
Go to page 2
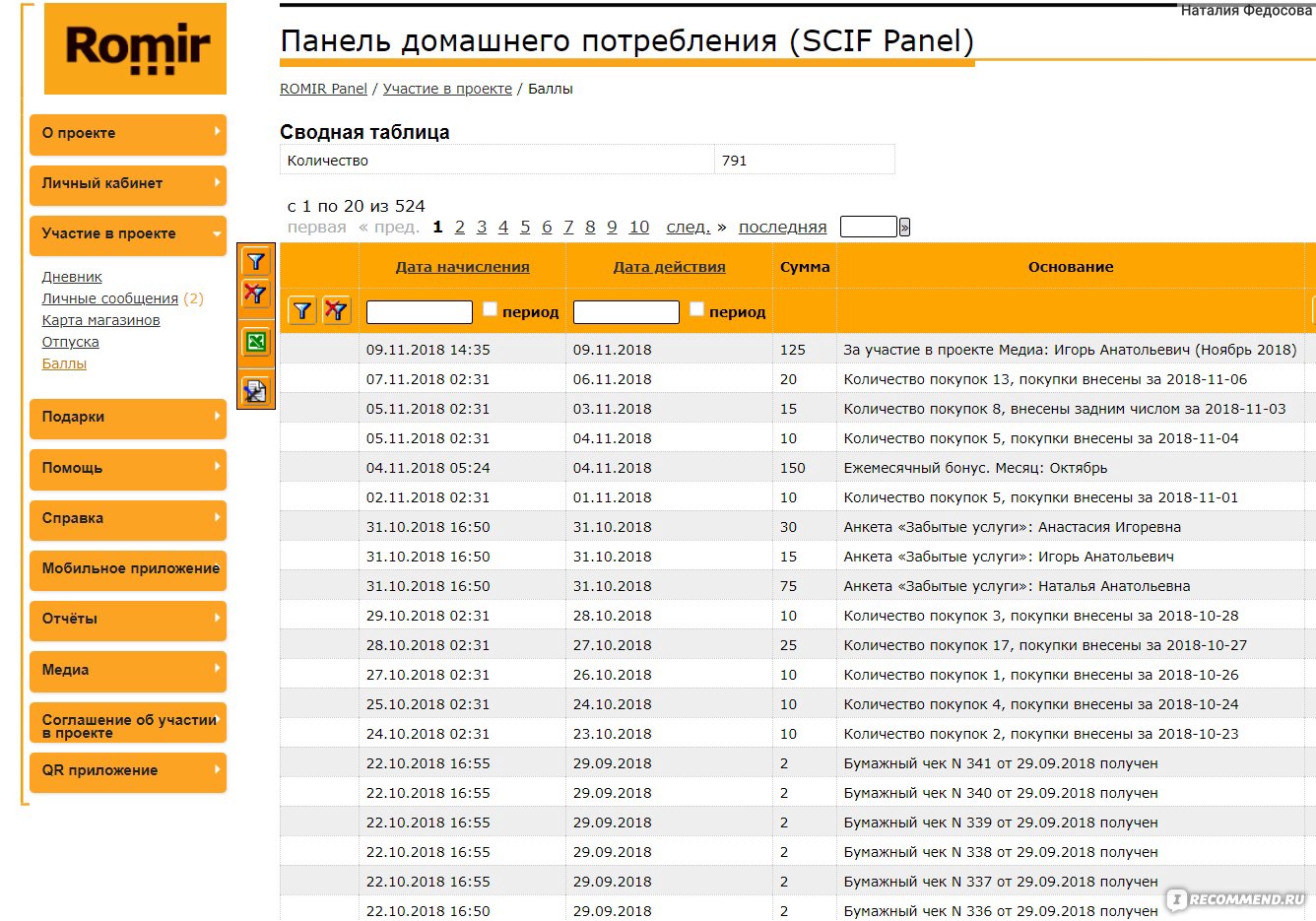click(459, 228)
